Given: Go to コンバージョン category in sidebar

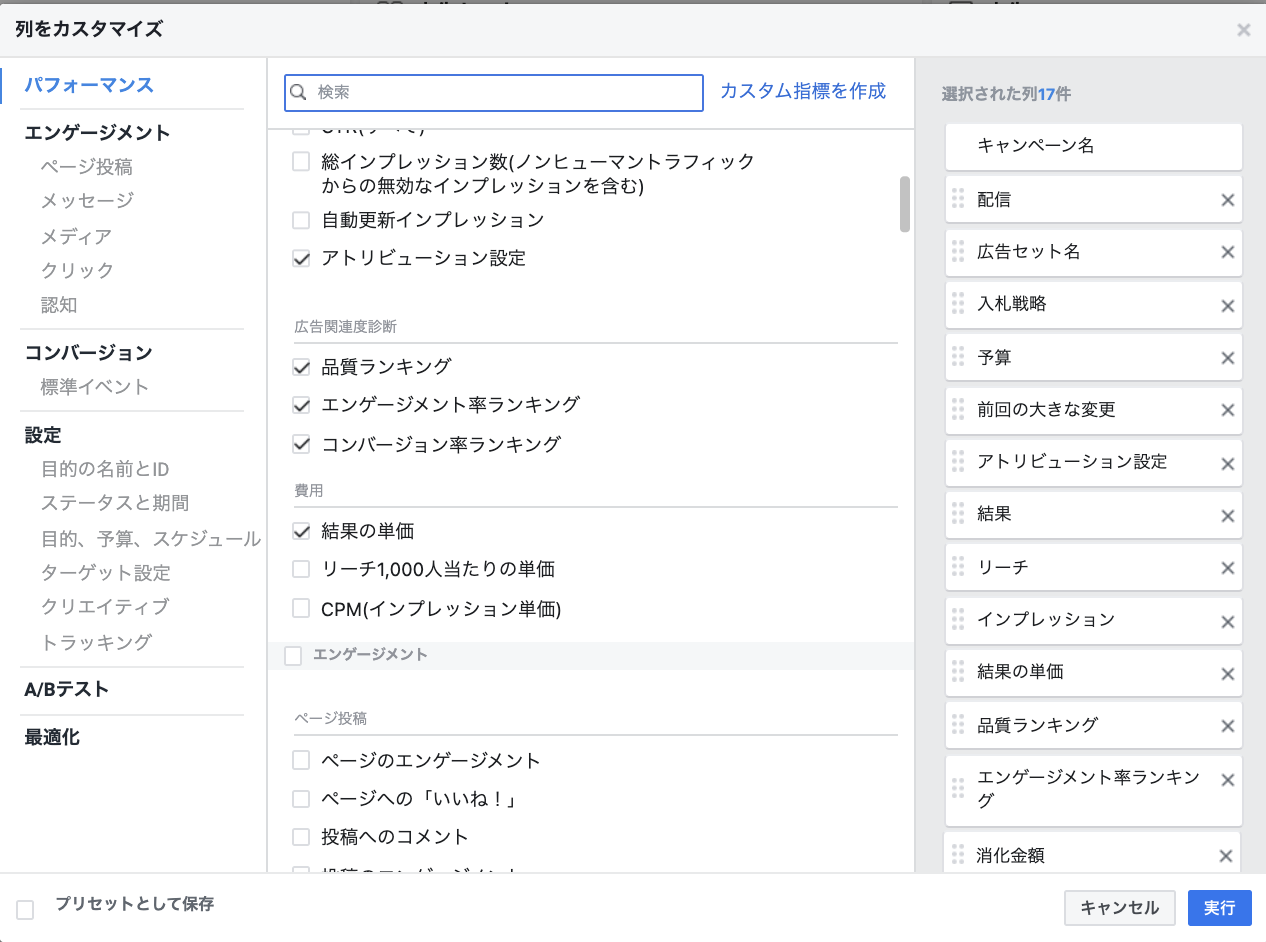Looking at the screenshot, I should 88,352.
